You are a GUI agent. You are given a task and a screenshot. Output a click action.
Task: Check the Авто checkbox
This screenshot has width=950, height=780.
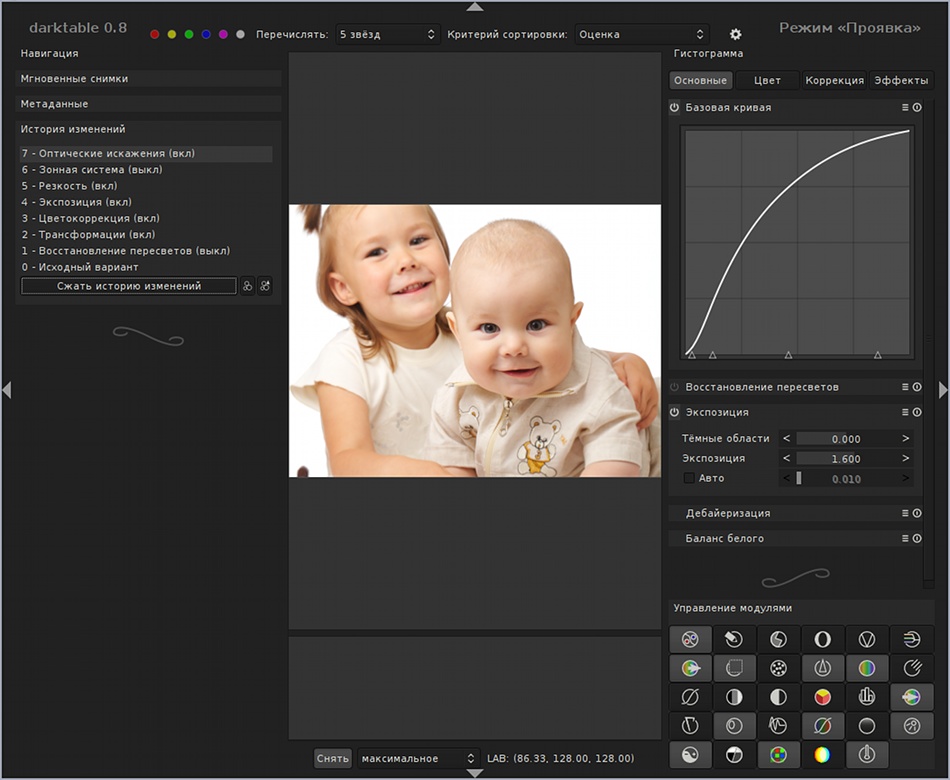tap(689, 478)
